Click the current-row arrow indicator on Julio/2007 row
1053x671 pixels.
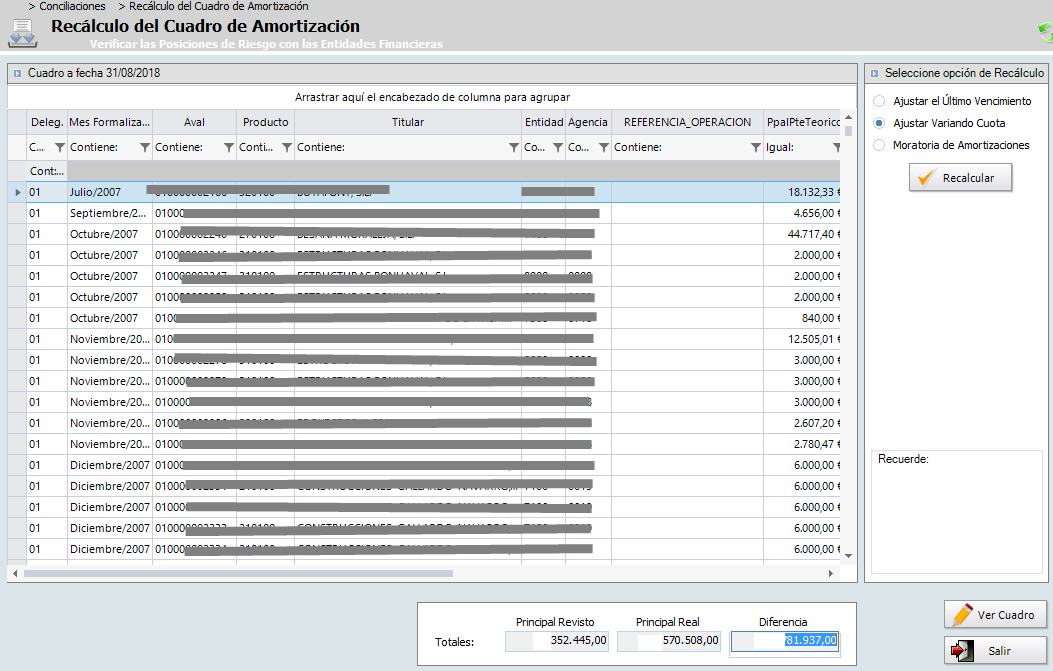tap(17, 192)
